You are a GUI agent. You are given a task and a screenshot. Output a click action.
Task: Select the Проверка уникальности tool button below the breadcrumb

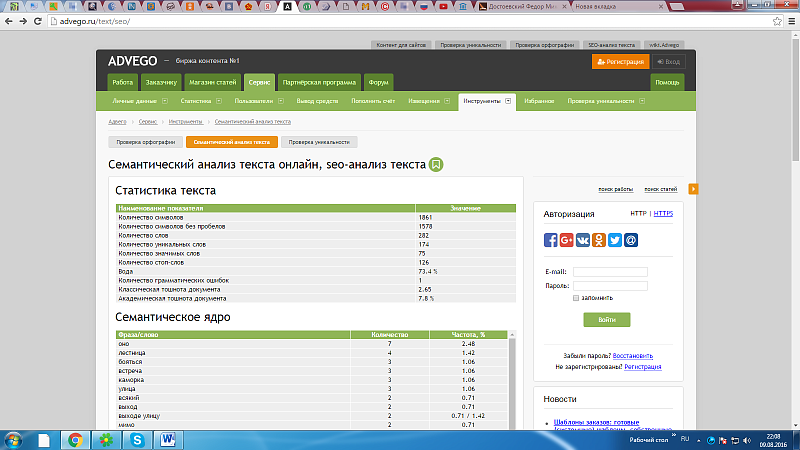(319, 142)
